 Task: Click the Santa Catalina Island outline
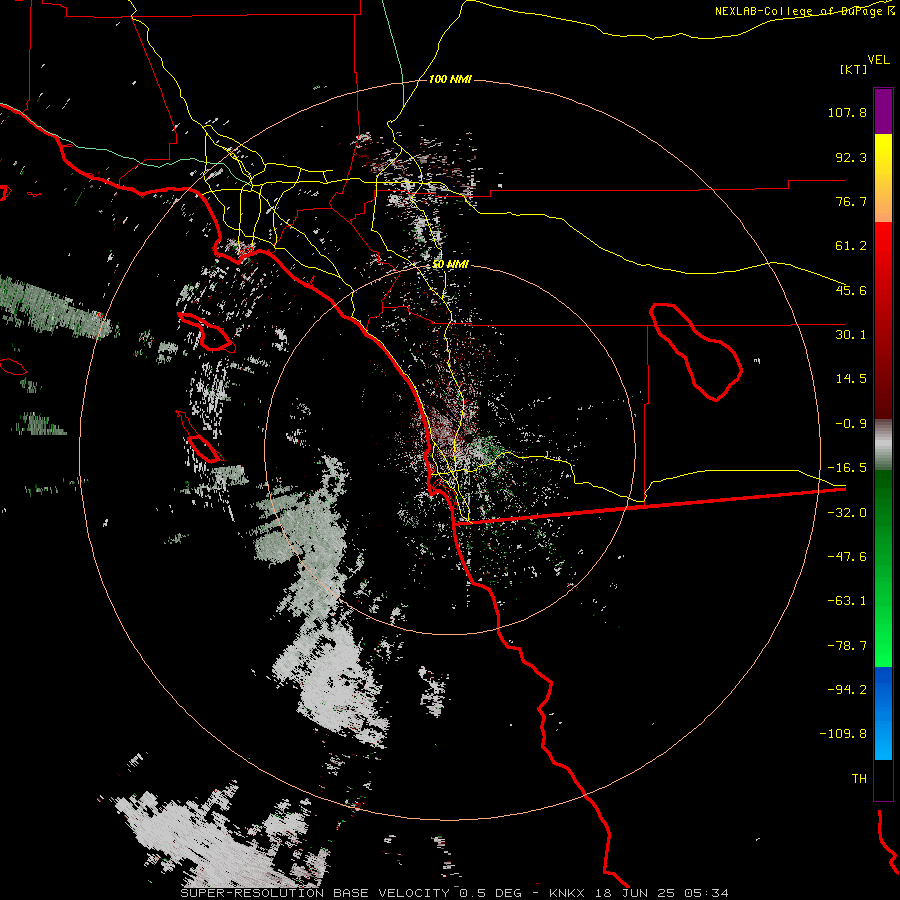(206, 332)
